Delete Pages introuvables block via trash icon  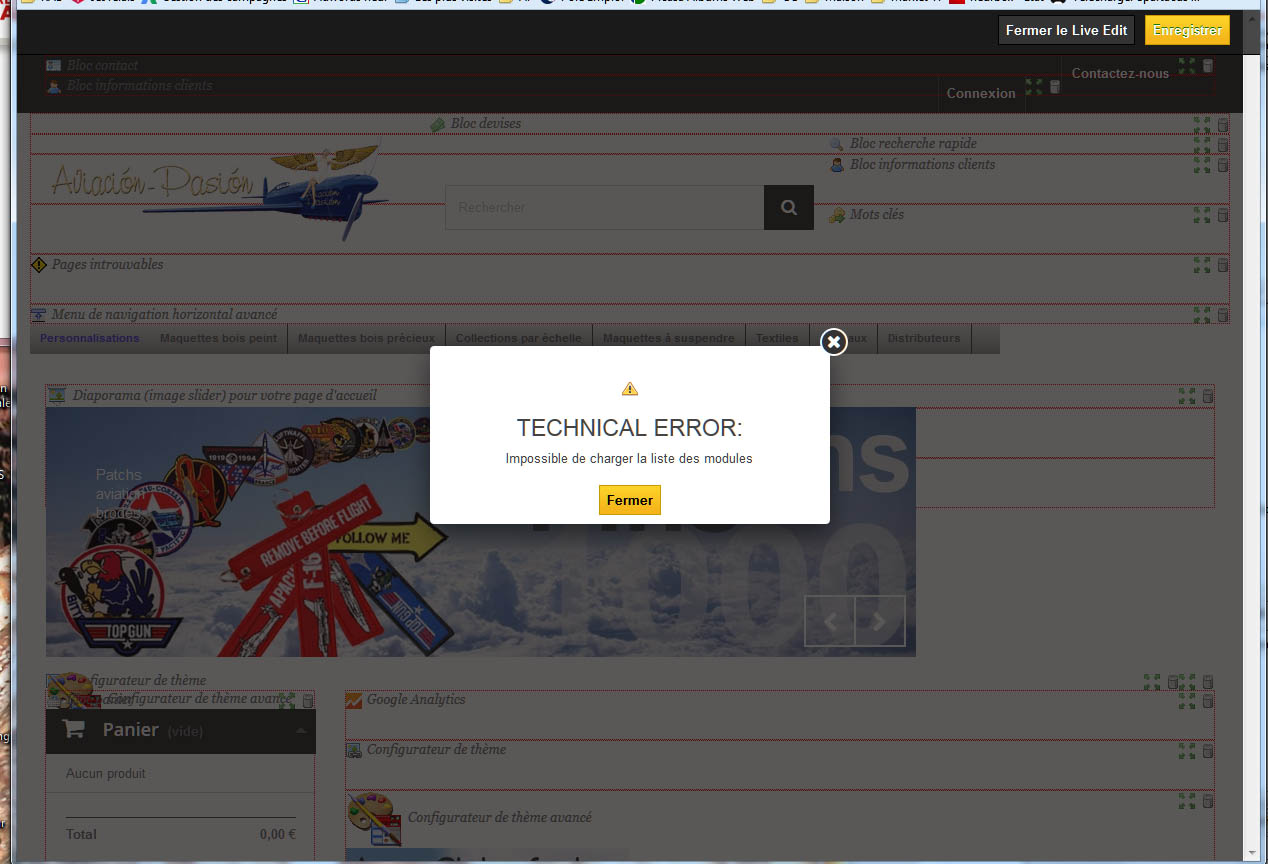pyautogui.click(x=1223, y=265)
